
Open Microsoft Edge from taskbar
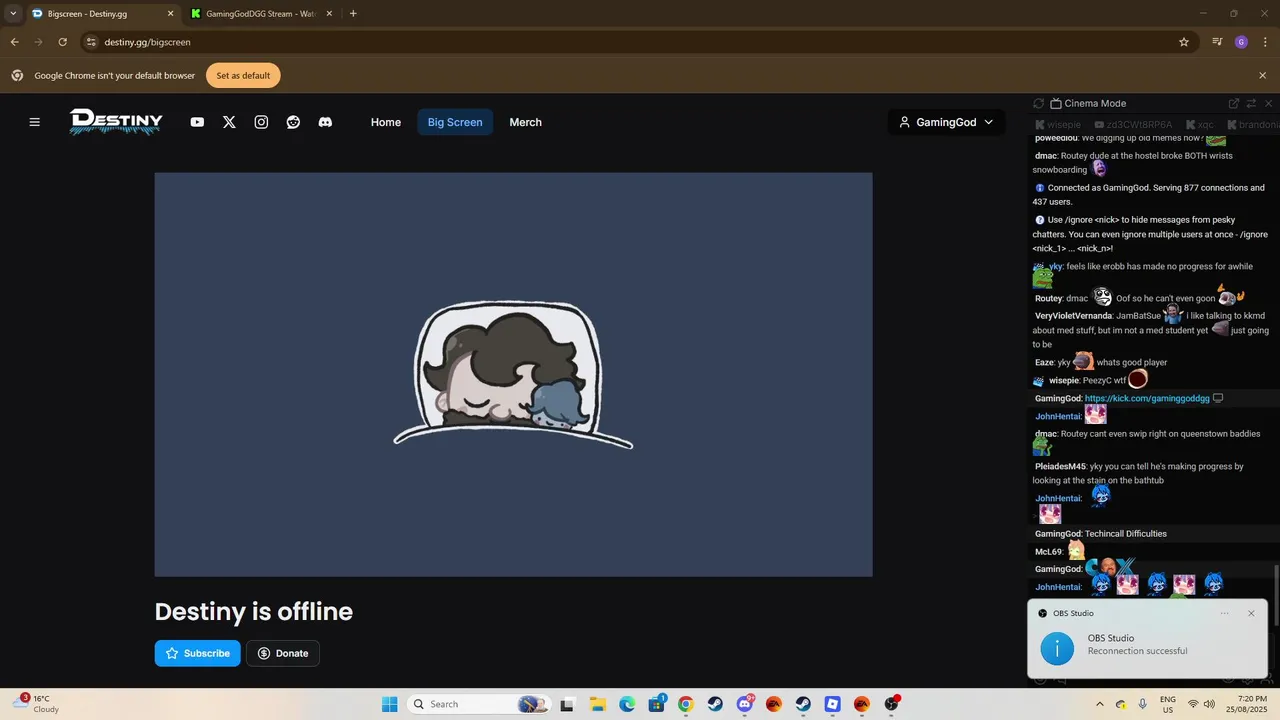(627, 704)
